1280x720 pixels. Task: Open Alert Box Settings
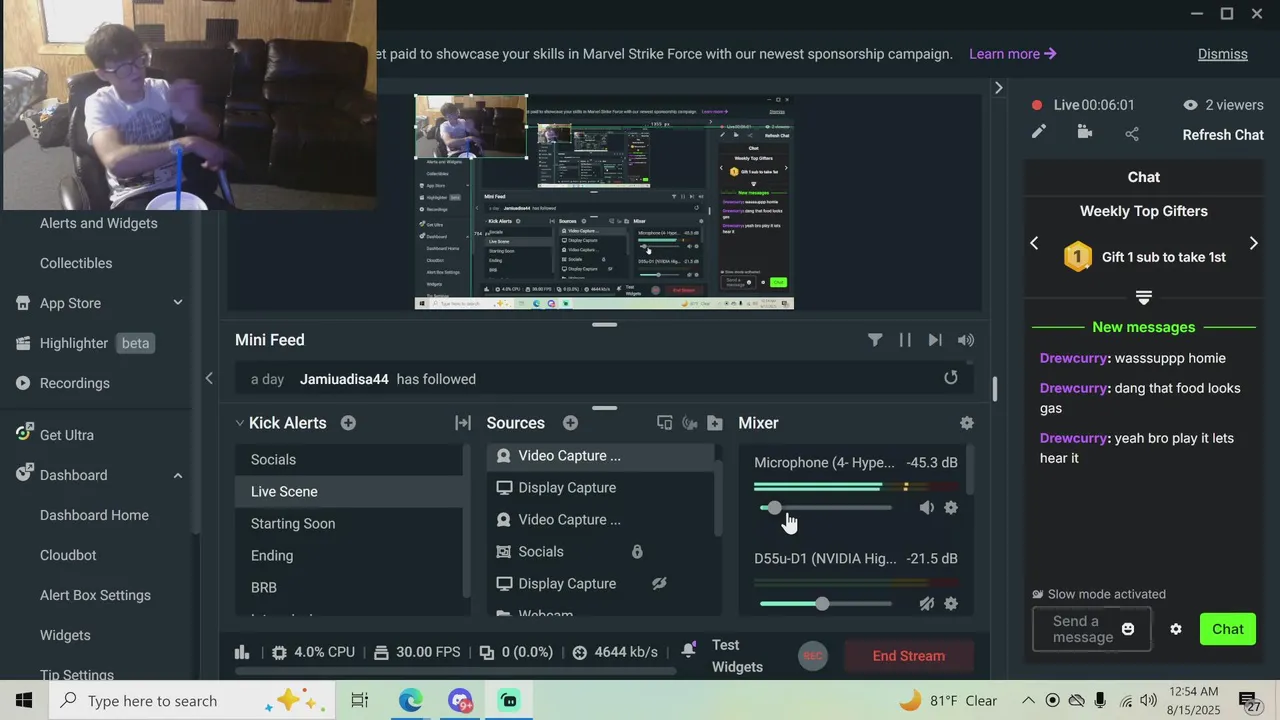95,595
